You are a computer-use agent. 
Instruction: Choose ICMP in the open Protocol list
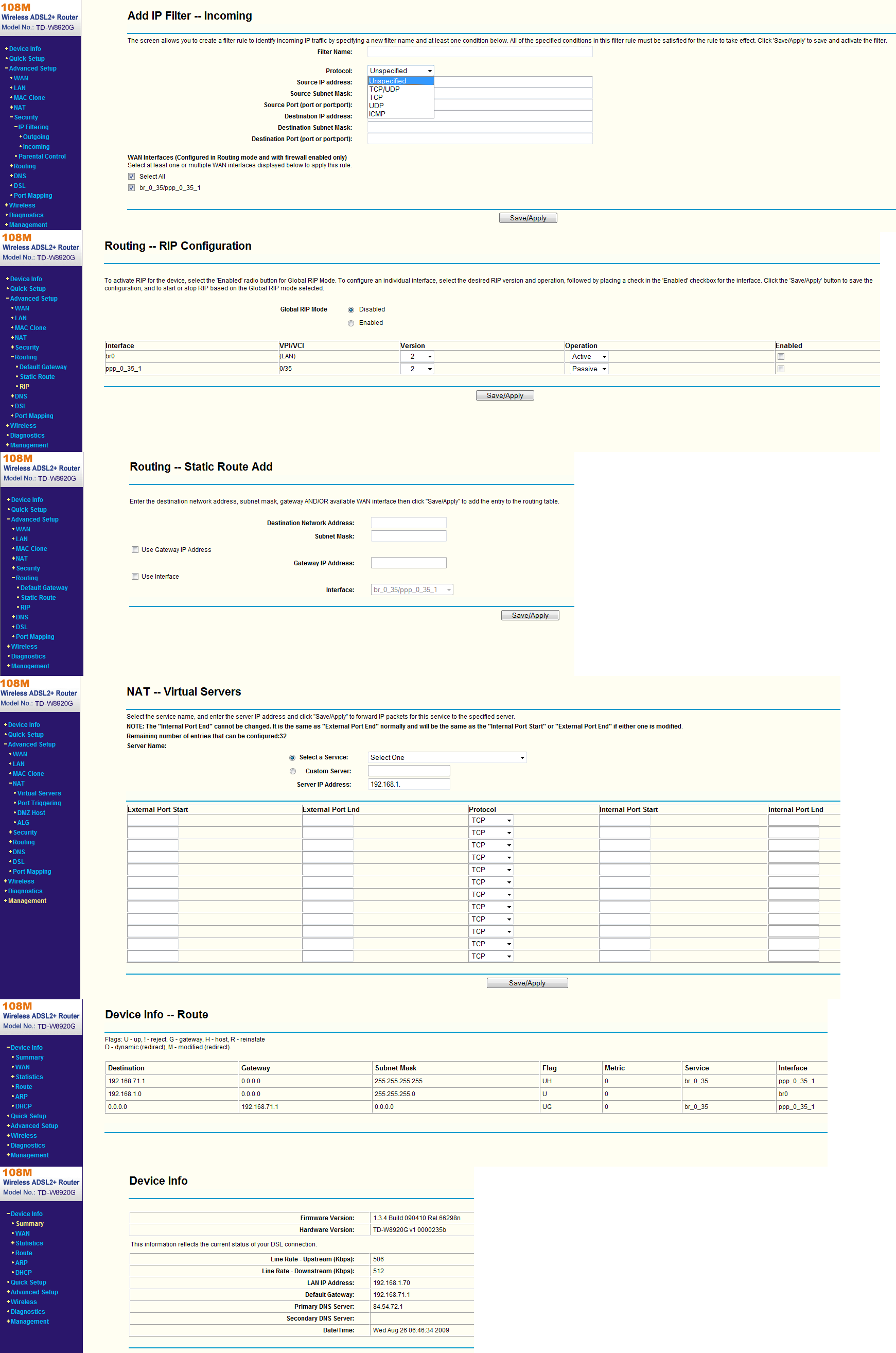pos(377,114)
